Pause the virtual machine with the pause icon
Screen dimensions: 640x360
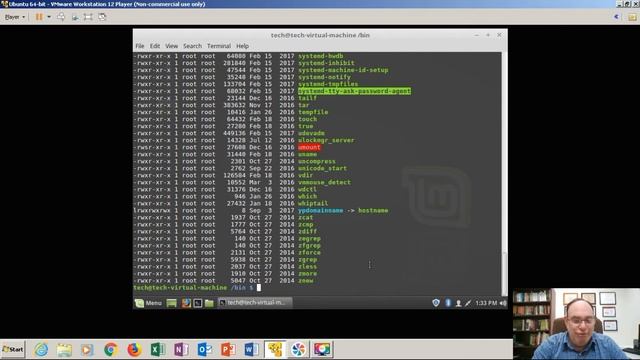point(39,17)
